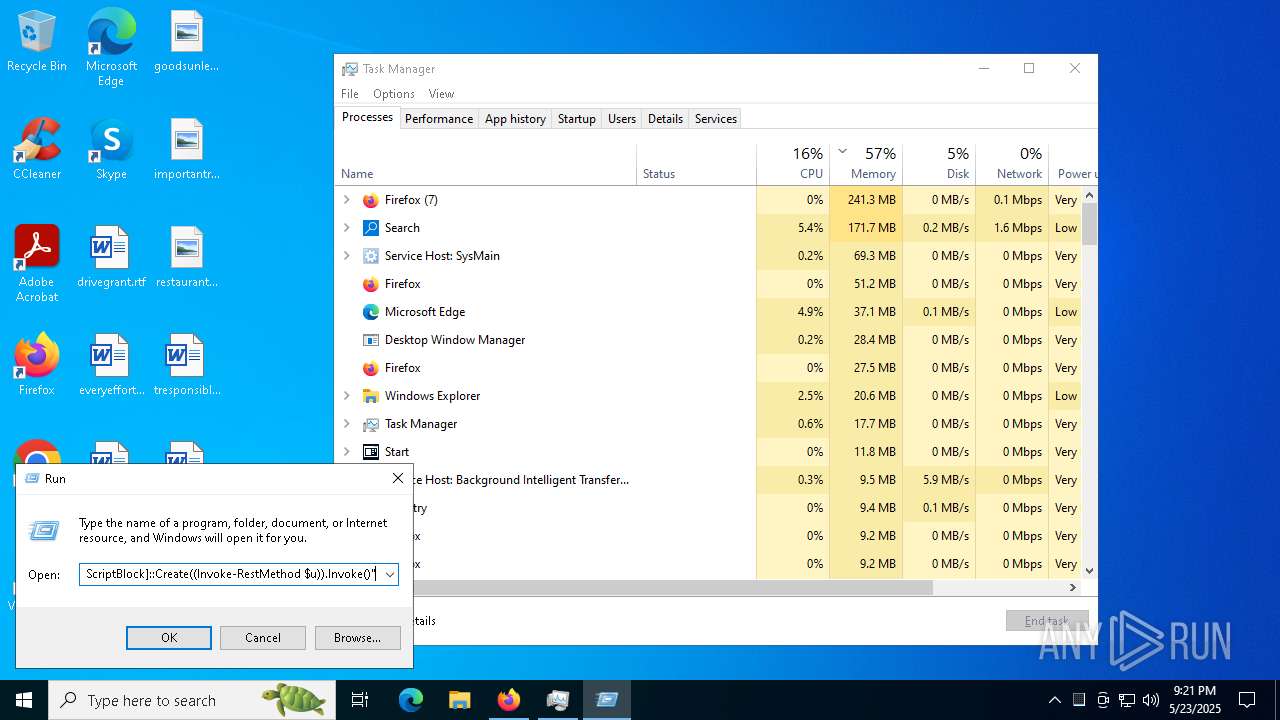The image size is (1280, 720).
Task: Launch Microsoft Edge from the desktop shortcut
Action: click(111, 48)
